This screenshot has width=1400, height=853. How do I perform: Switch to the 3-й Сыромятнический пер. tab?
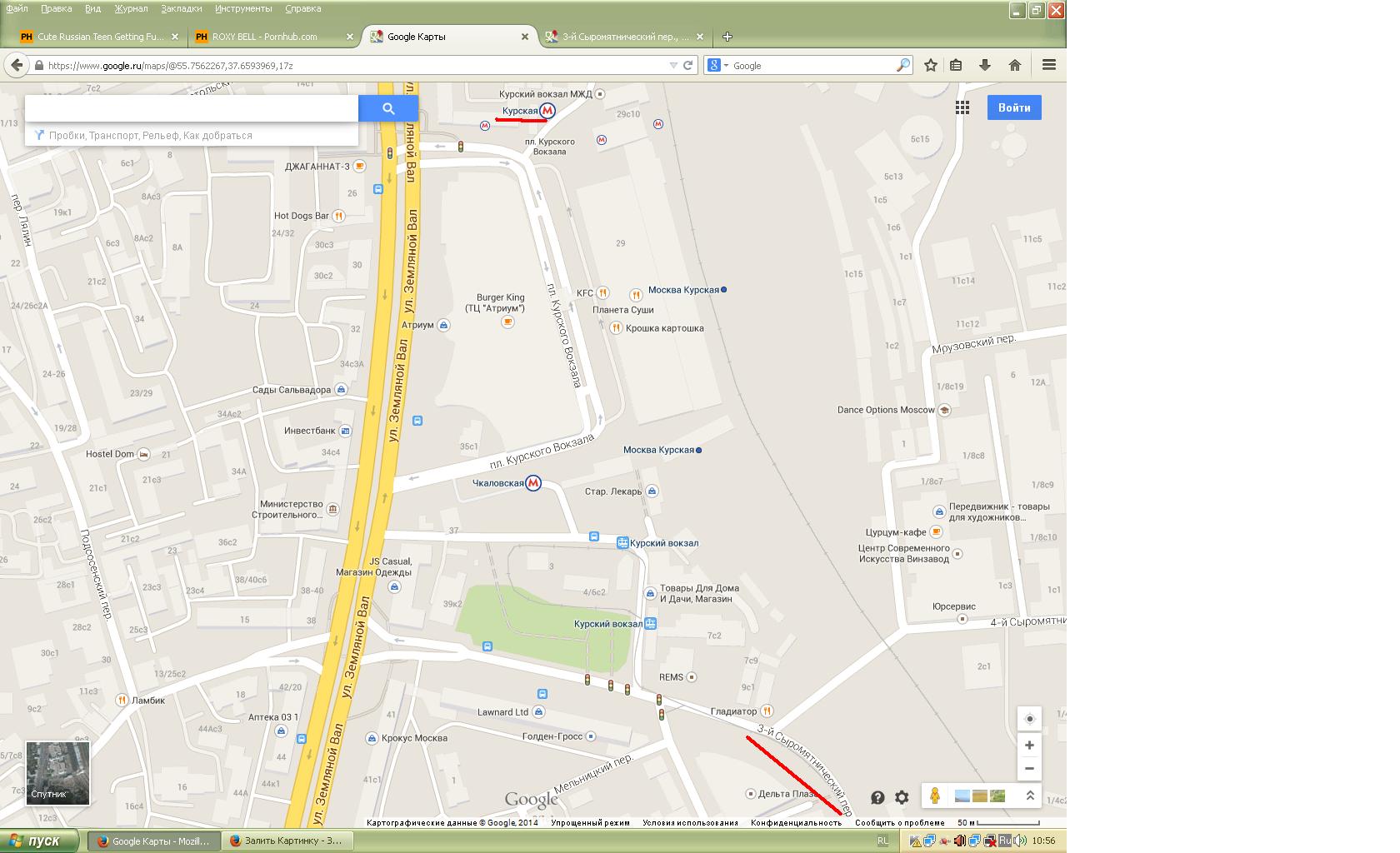(x=623, y=37)
